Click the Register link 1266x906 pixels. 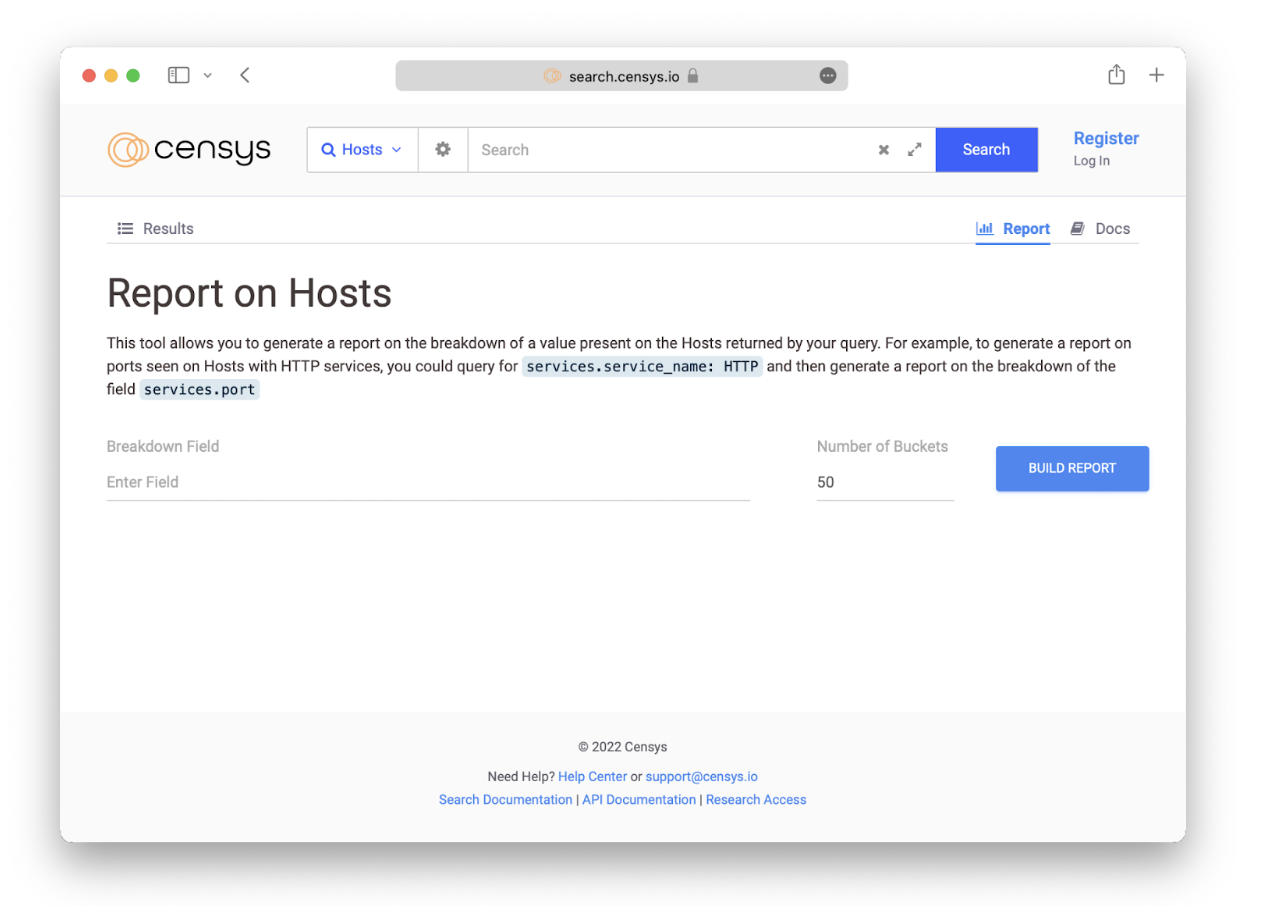[x=1106, y=139]
